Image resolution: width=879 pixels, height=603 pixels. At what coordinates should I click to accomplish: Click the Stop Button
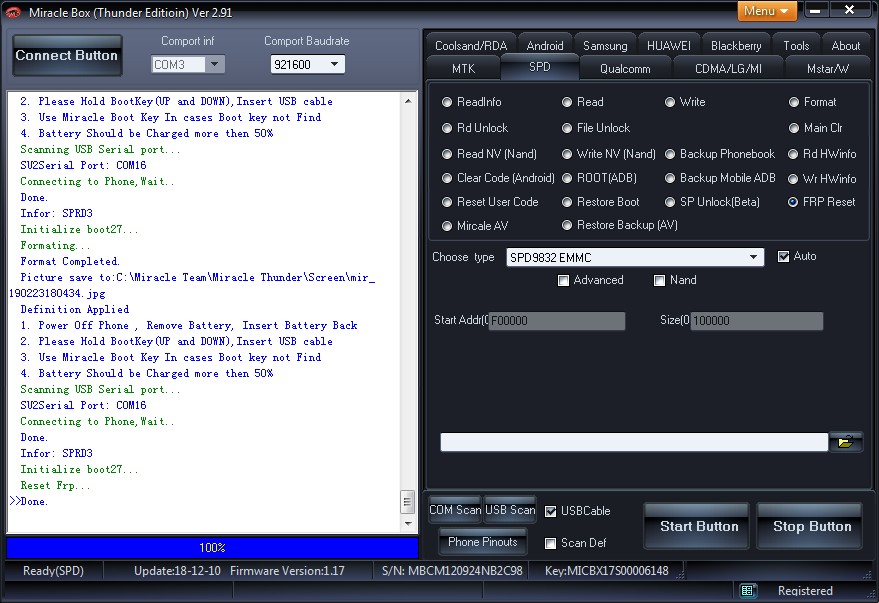(811, 526)
